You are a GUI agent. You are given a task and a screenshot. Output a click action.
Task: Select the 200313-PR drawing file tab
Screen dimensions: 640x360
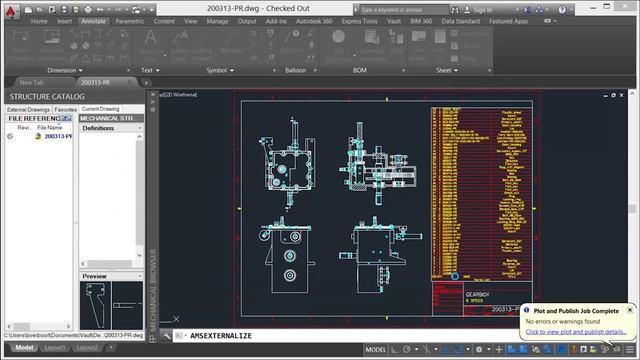(x=96, y=82)
